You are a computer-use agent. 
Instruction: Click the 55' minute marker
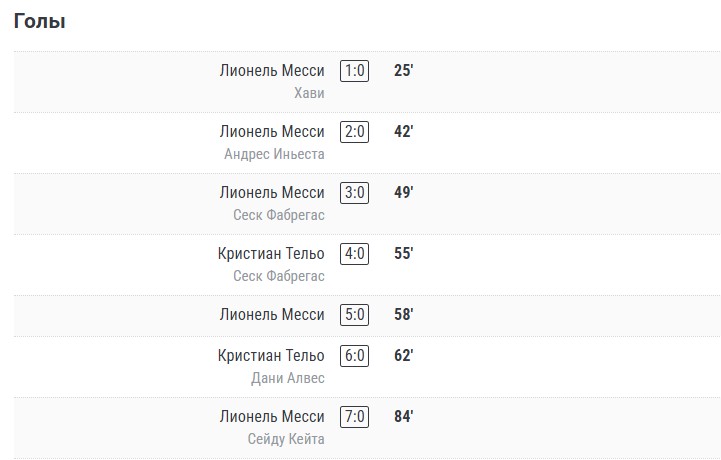(x=404, y=254)
